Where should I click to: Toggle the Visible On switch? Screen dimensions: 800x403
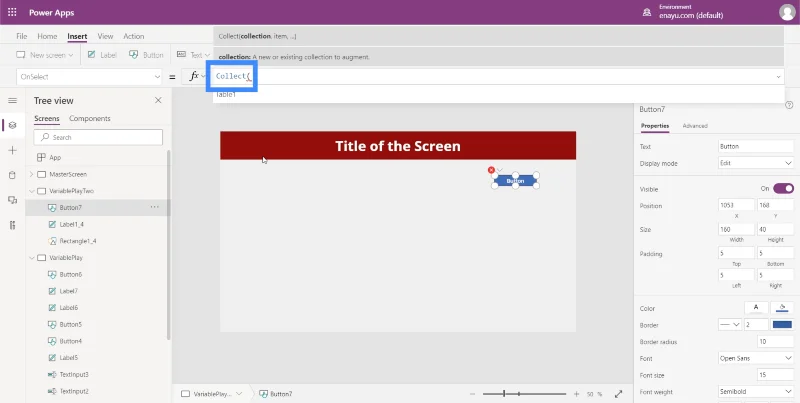click(783, 189)
